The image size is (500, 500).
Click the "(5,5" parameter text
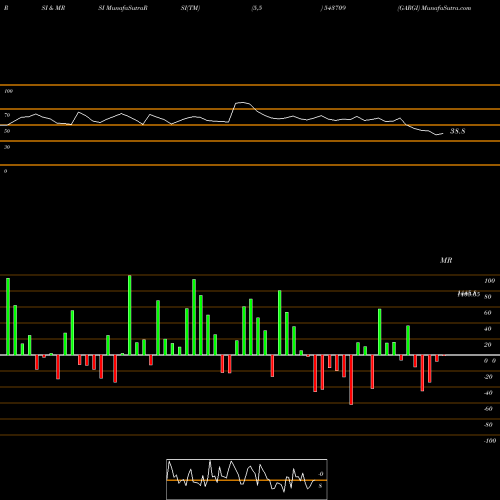click(257, 8)
